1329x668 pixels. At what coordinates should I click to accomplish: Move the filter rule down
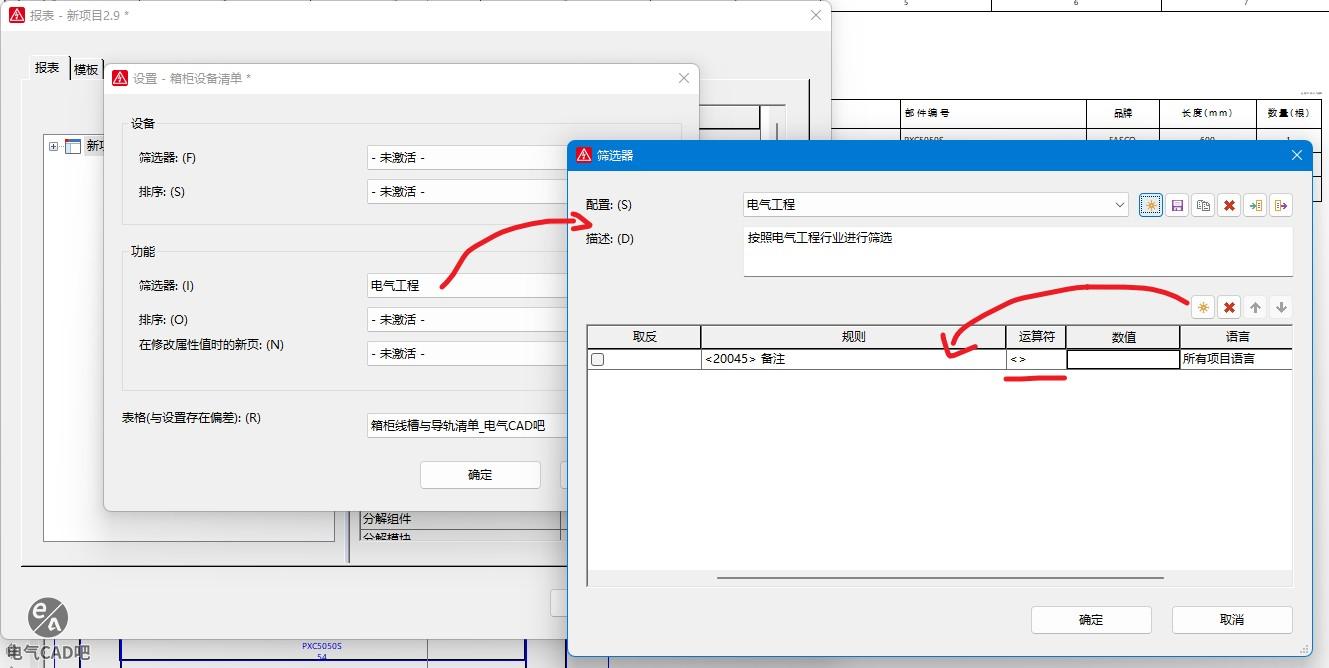coord(1281,308)
